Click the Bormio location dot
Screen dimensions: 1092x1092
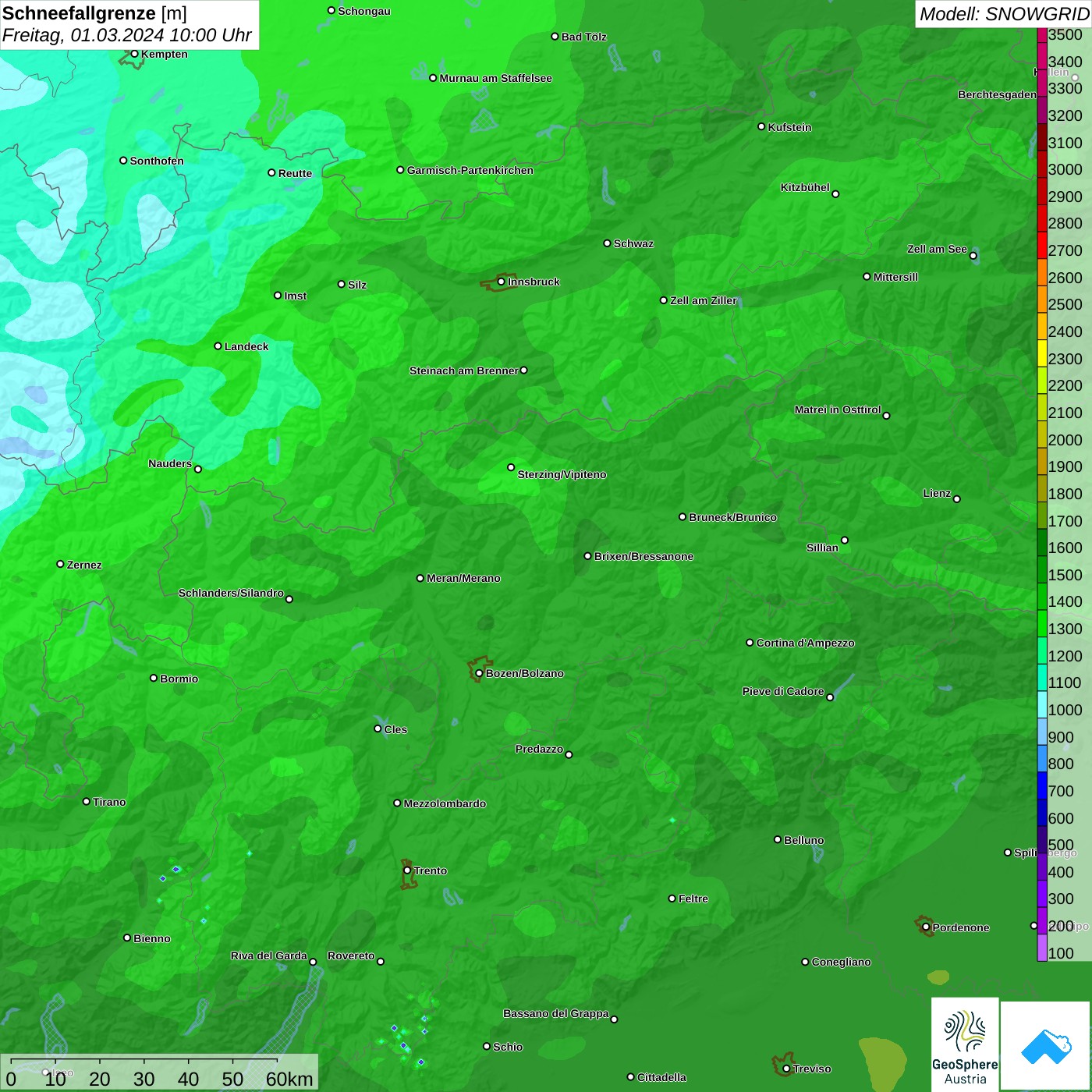(x=154, y=678)
